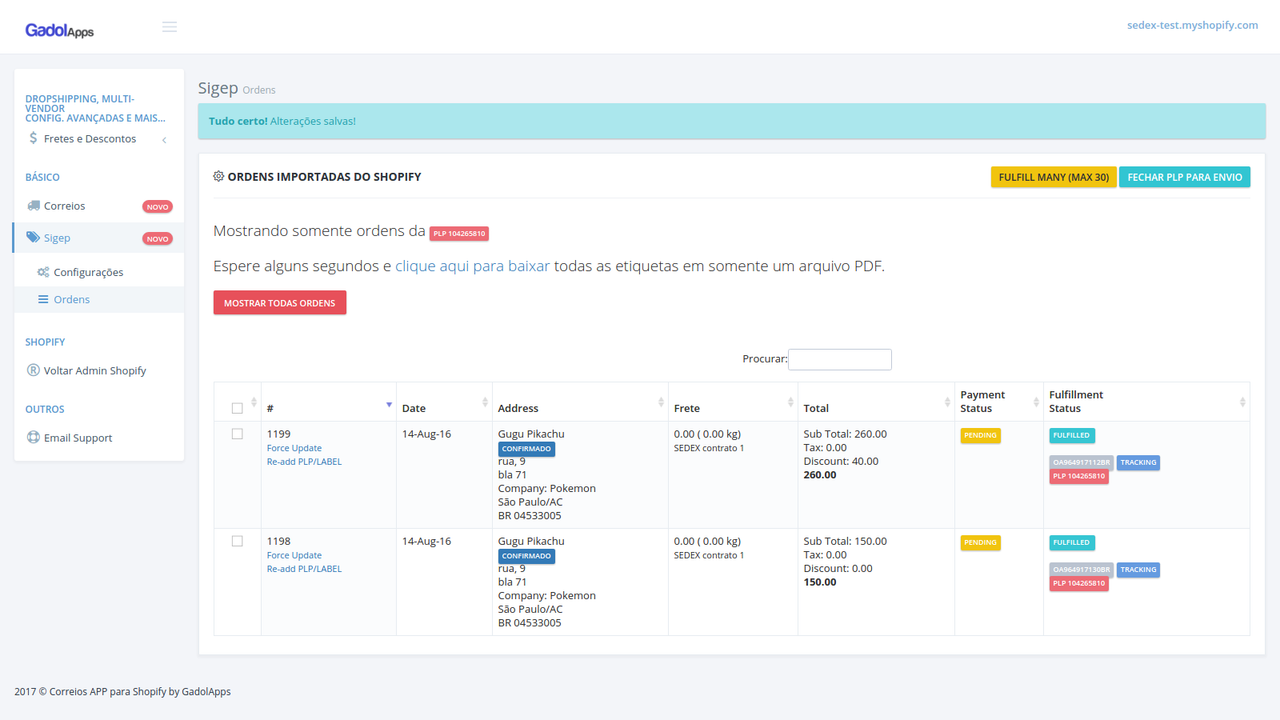
Task: Click the gears icon beside Configurações
Action: [43, 272]
